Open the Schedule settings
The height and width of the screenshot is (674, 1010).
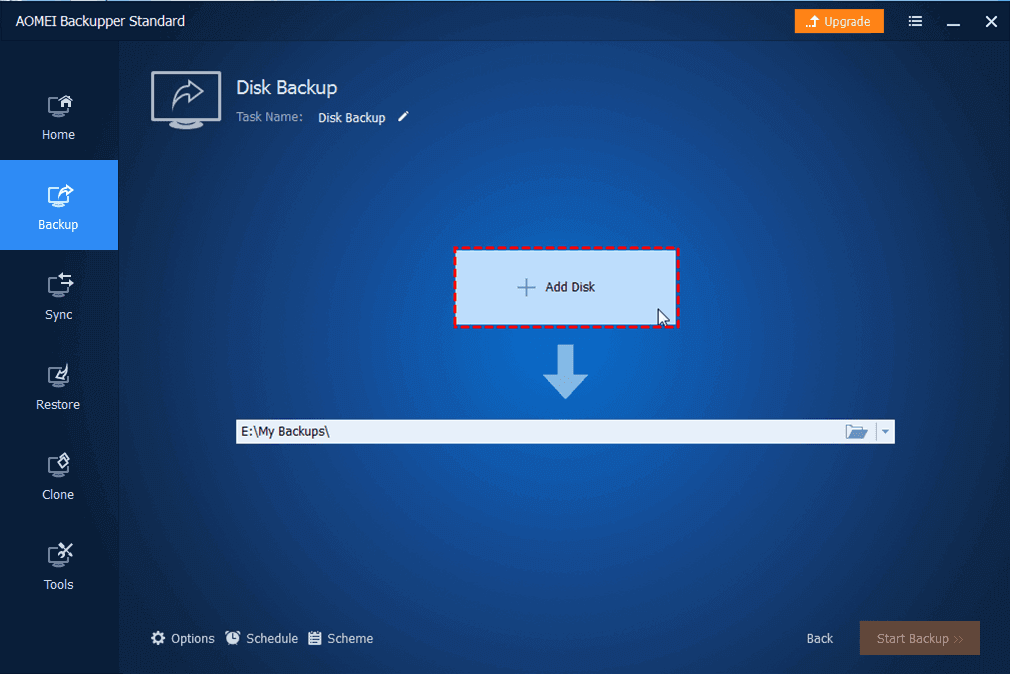262,638
